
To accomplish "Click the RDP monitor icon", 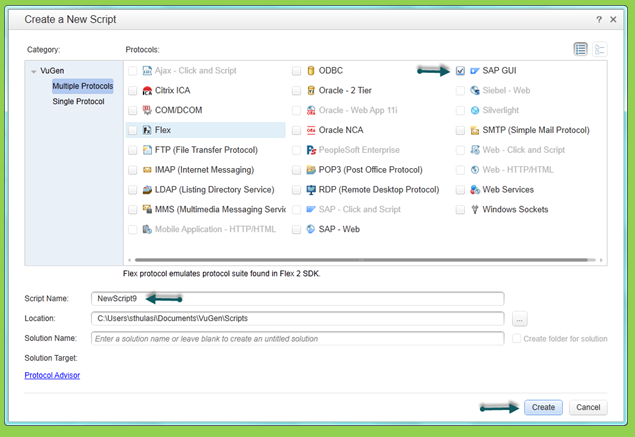I will point(311,190).
